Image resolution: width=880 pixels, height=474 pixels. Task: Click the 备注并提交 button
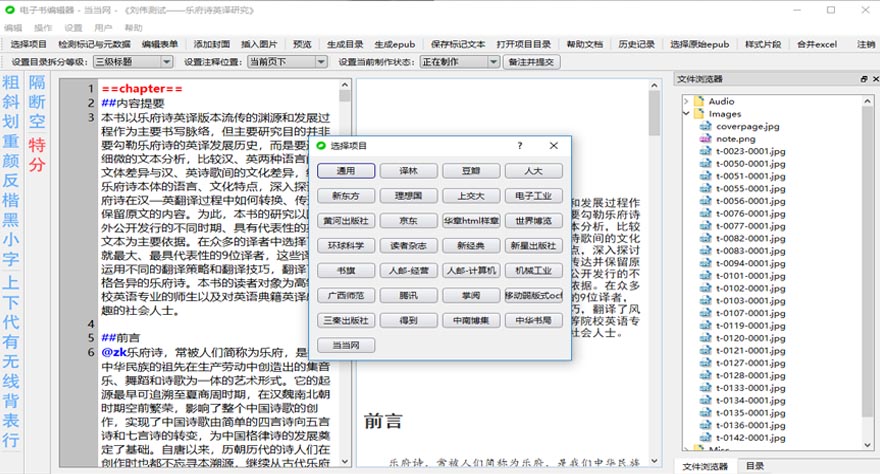point(531,62)
